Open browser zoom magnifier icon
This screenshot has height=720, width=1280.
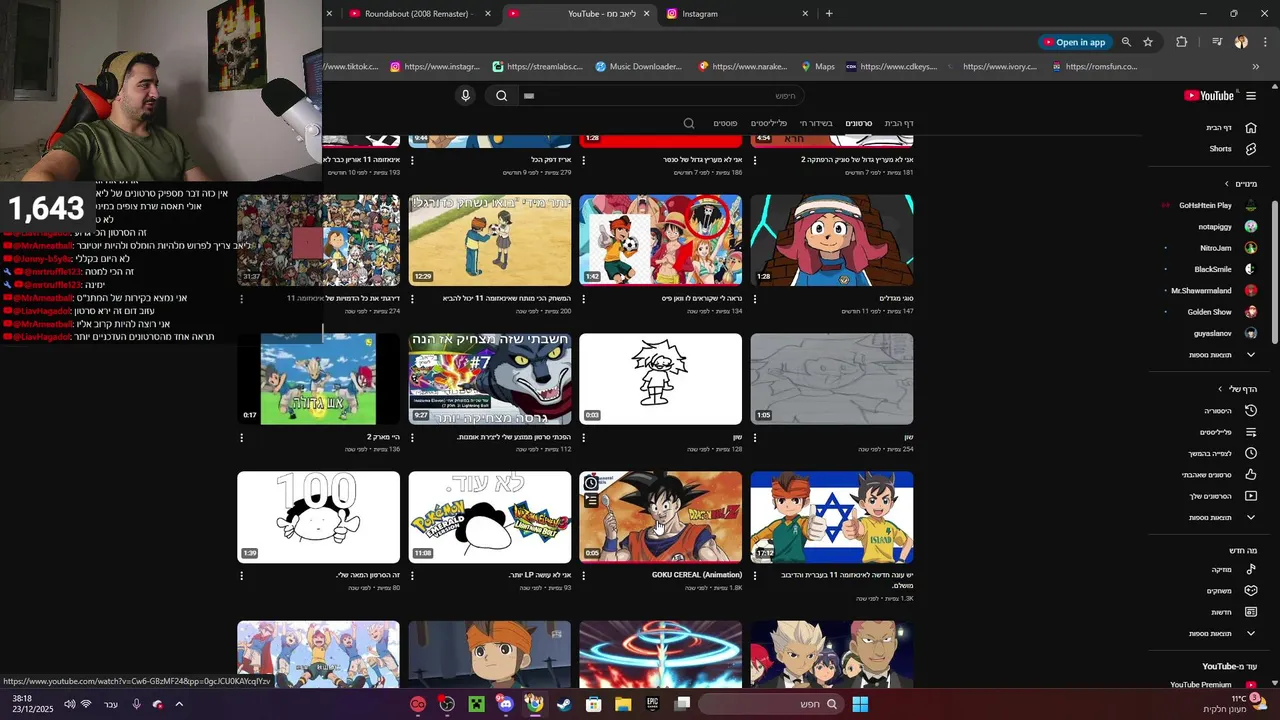point(1126,42)
